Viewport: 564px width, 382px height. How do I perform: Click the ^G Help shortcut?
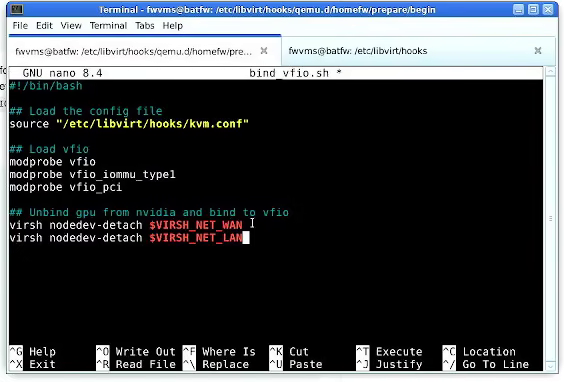click(x=33, y=351)
